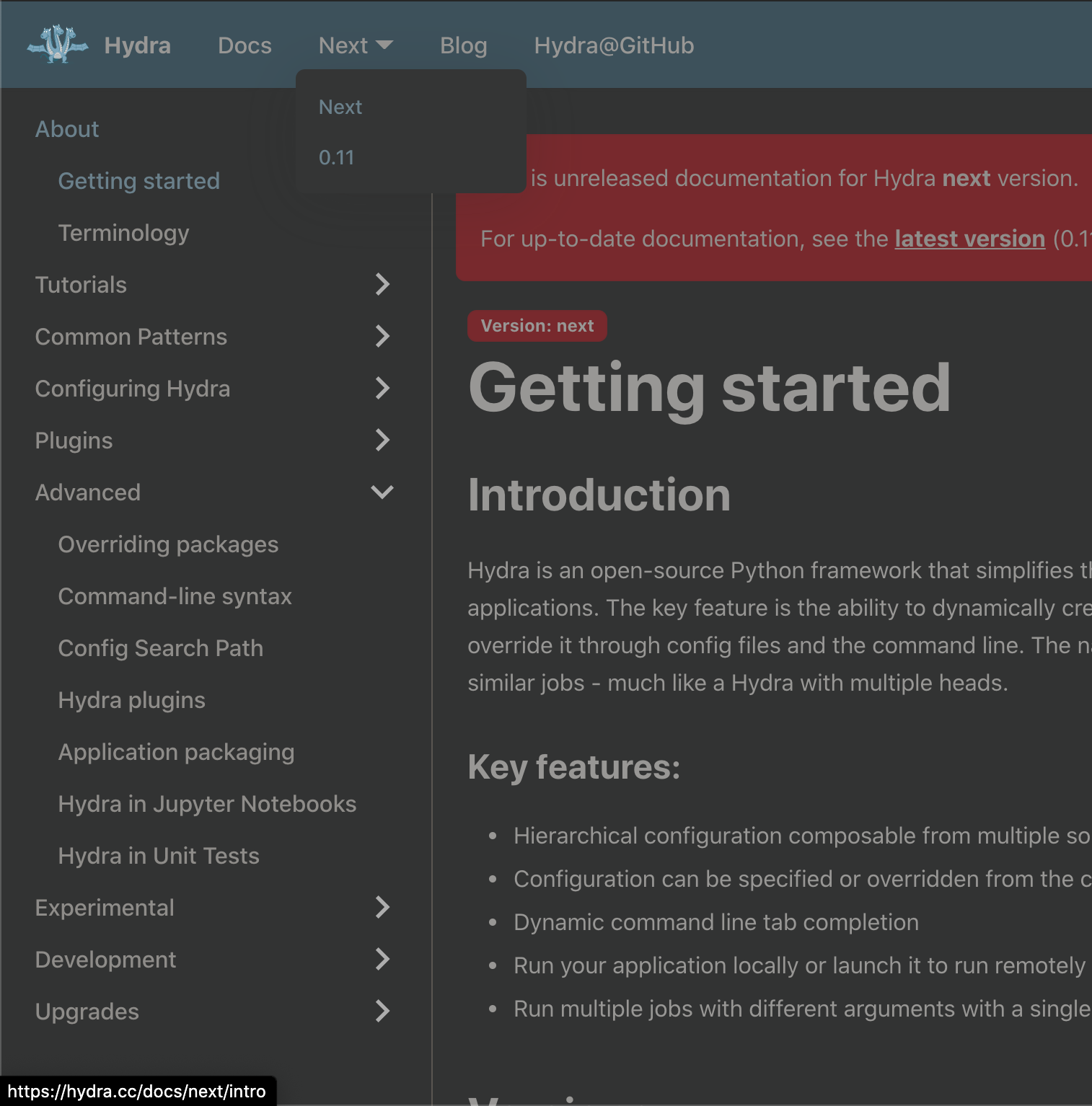Open the Experimental sidebar label
The width and height of the screenshot is (1092, 1106).
point(105,908)
